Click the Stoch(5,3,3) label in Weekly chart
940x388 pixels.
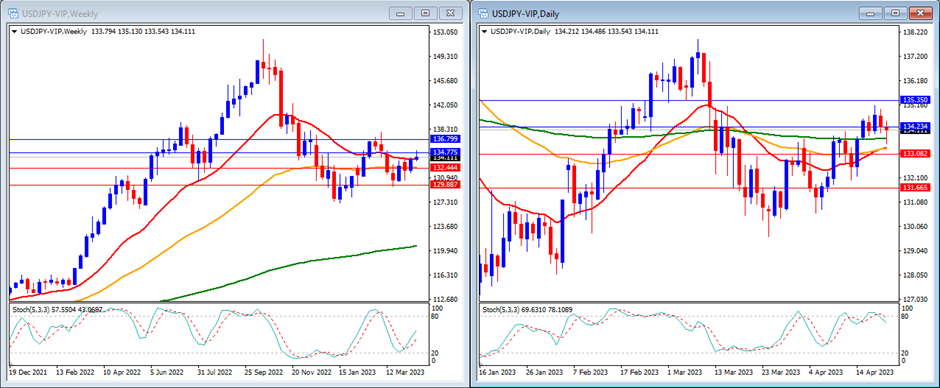point(31,308)
